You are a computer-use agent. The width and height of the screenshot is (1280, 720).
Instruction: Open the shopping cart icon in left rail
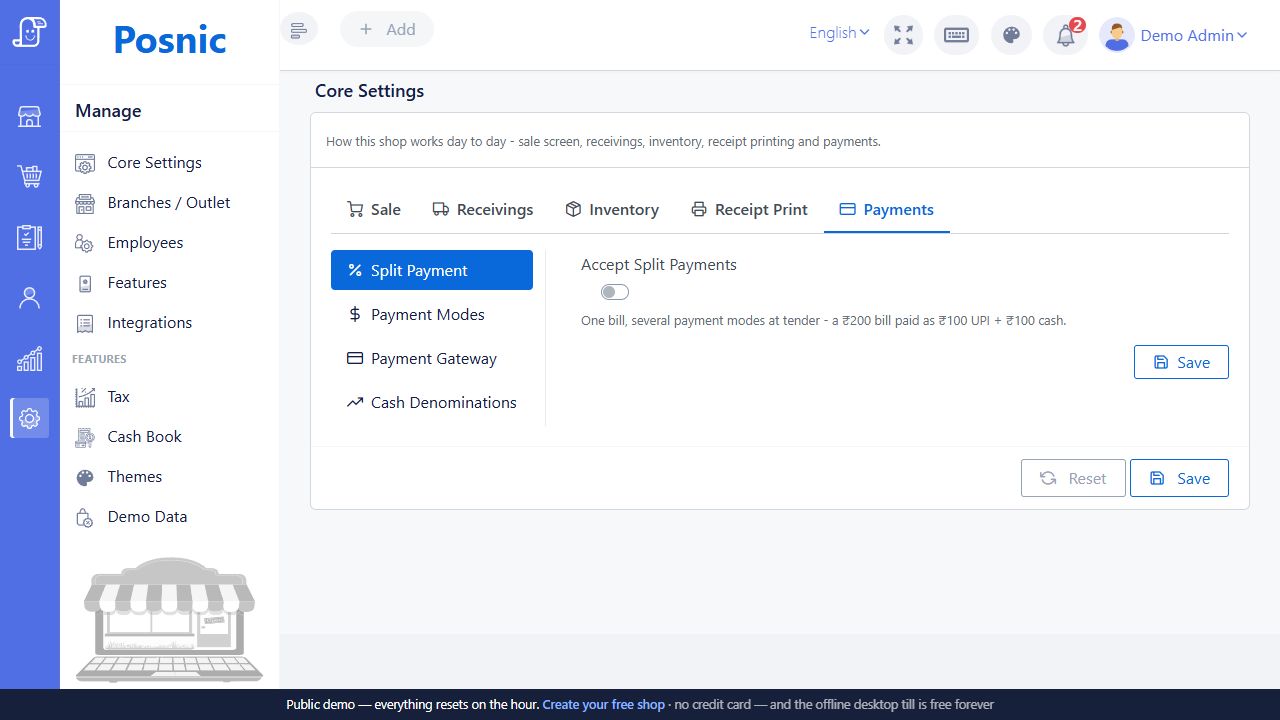tap(29, 177)
